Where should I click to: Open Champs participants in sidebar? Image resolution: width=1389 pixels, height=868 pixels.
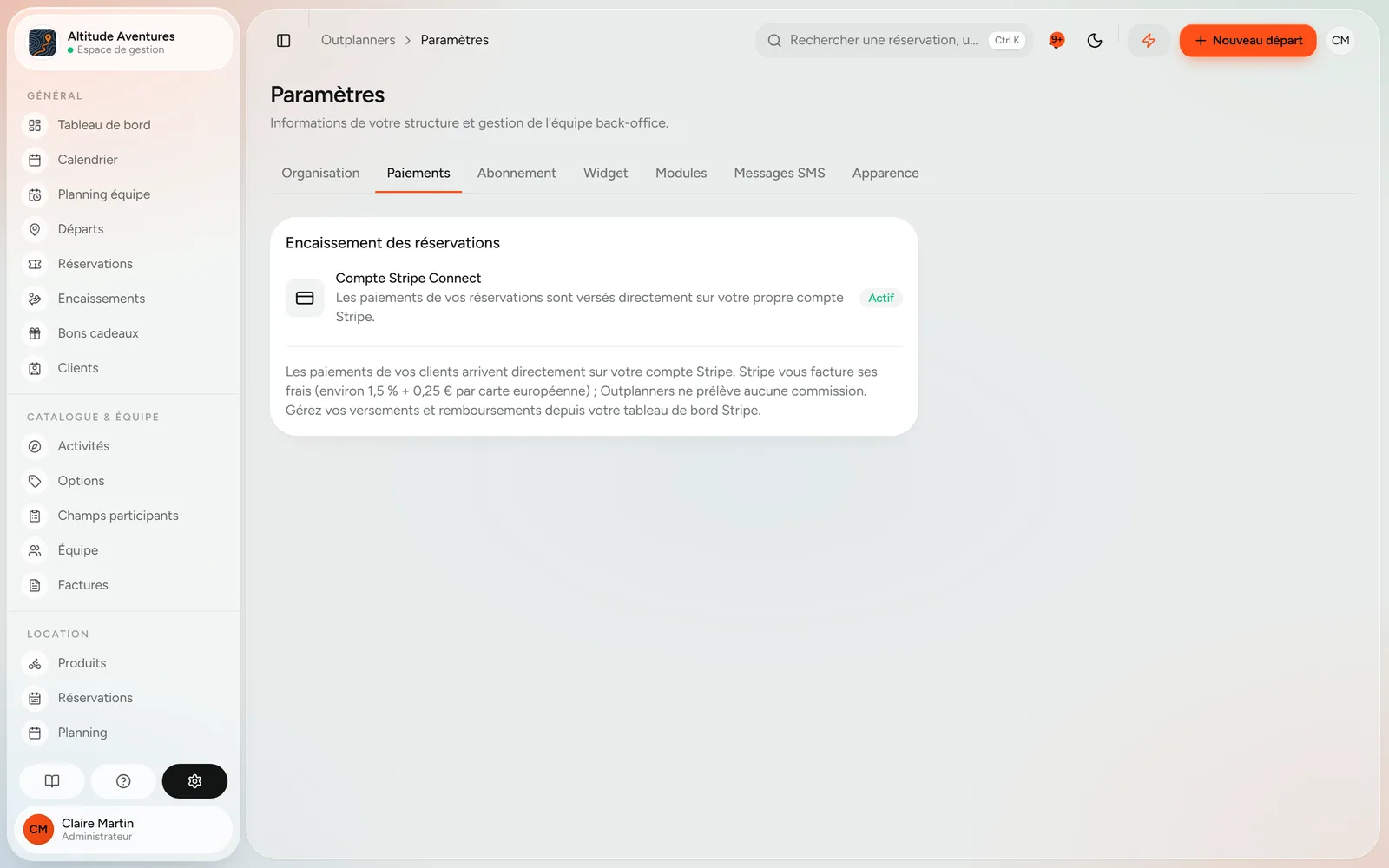point(124,516)
